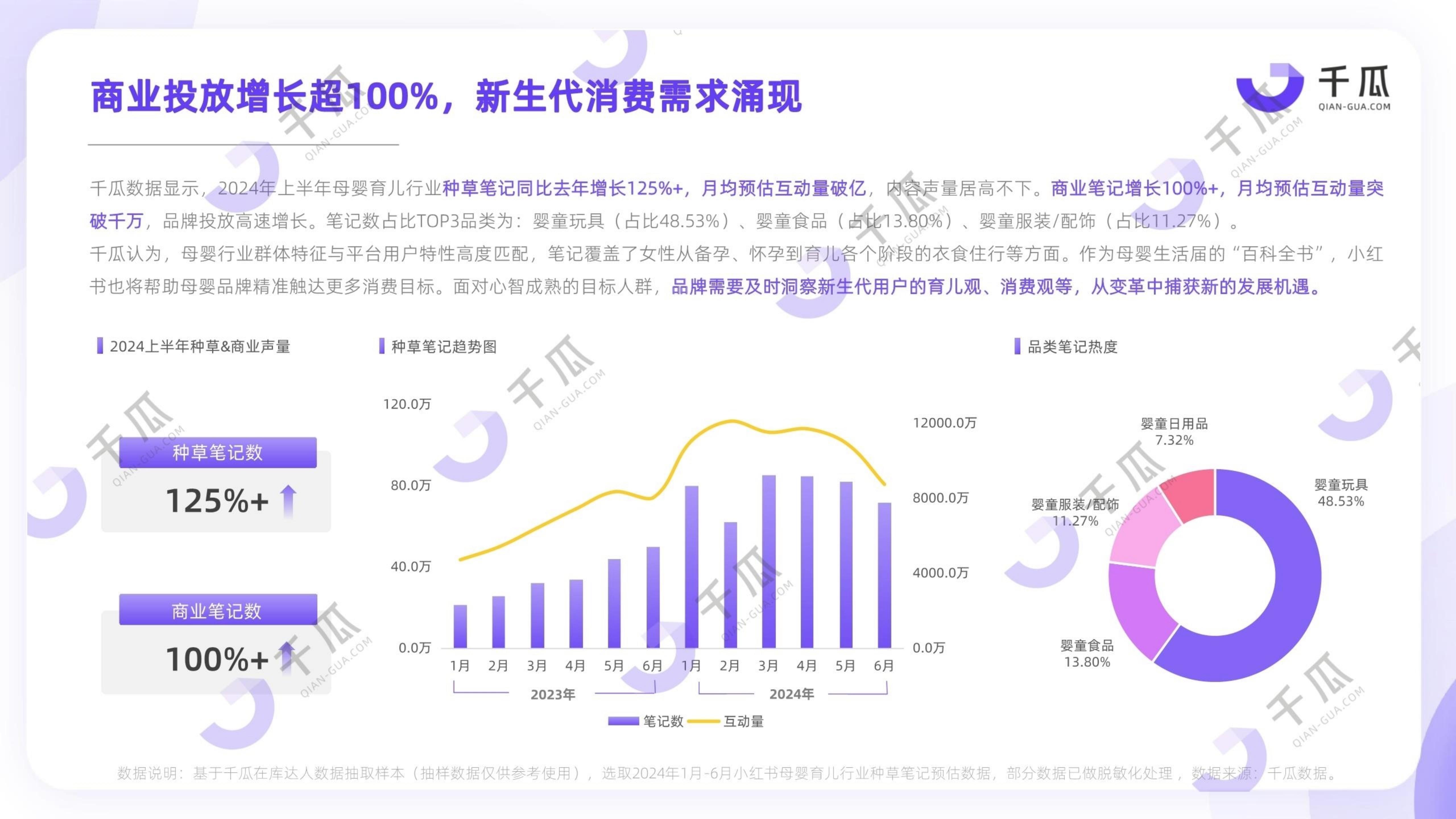Click the 12000.0万 right axis label
Viewport: 1456px width, 819px height.
pyautogui.click(x=944, y=423)
